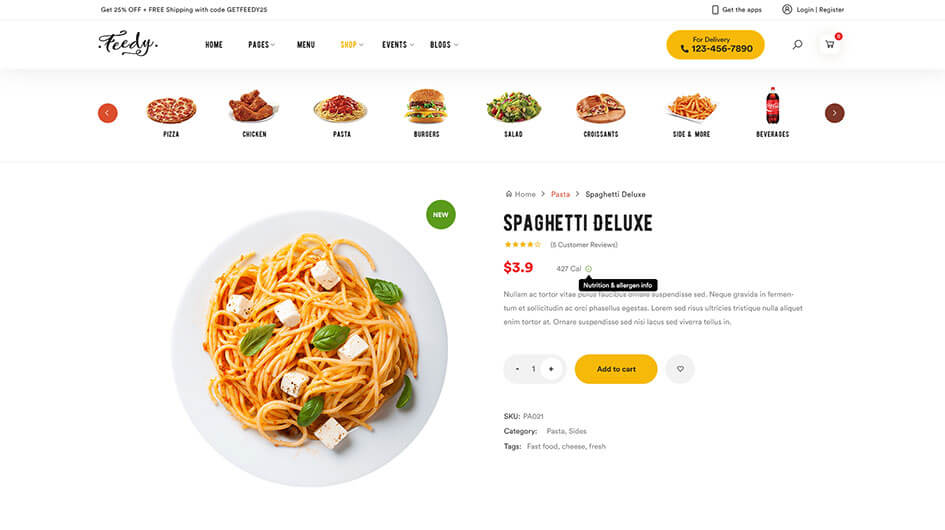
Task: Add Spaghetti Deluxe to wishlist heart
Action: (x=680, y=369)
